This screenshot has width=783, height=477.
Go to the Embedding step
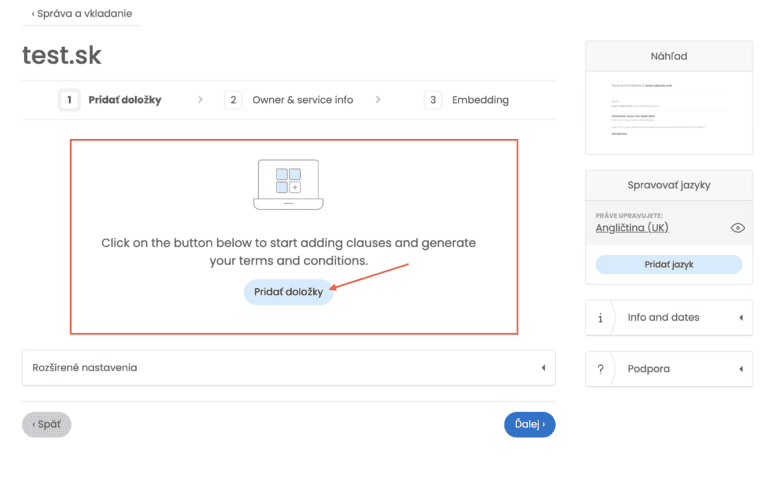pyautogui.click(x=480, y=100)
